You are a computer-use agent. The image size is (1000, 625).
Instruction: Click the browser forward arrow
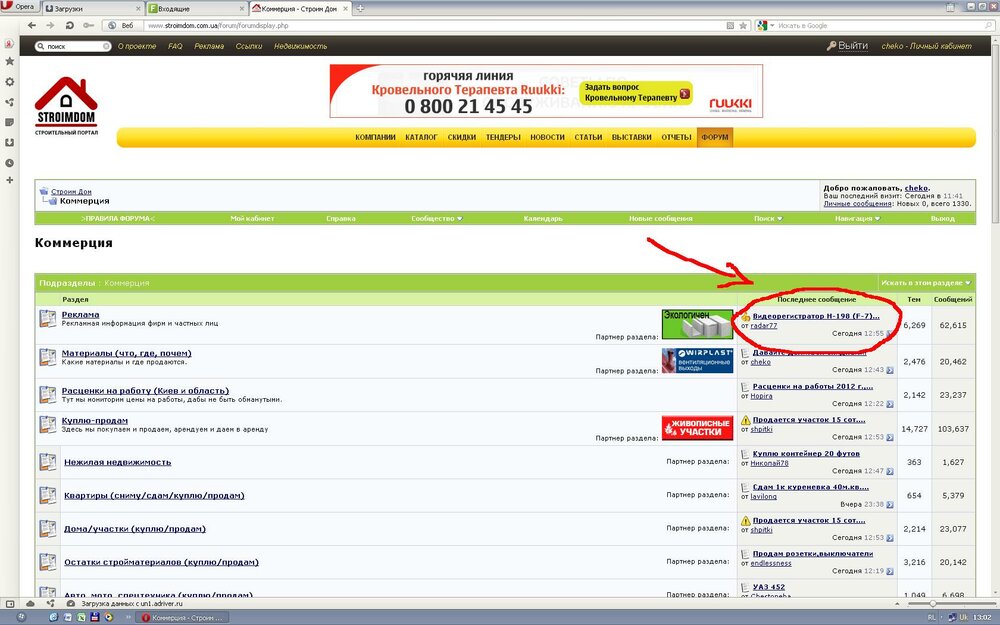coord(50,26)
